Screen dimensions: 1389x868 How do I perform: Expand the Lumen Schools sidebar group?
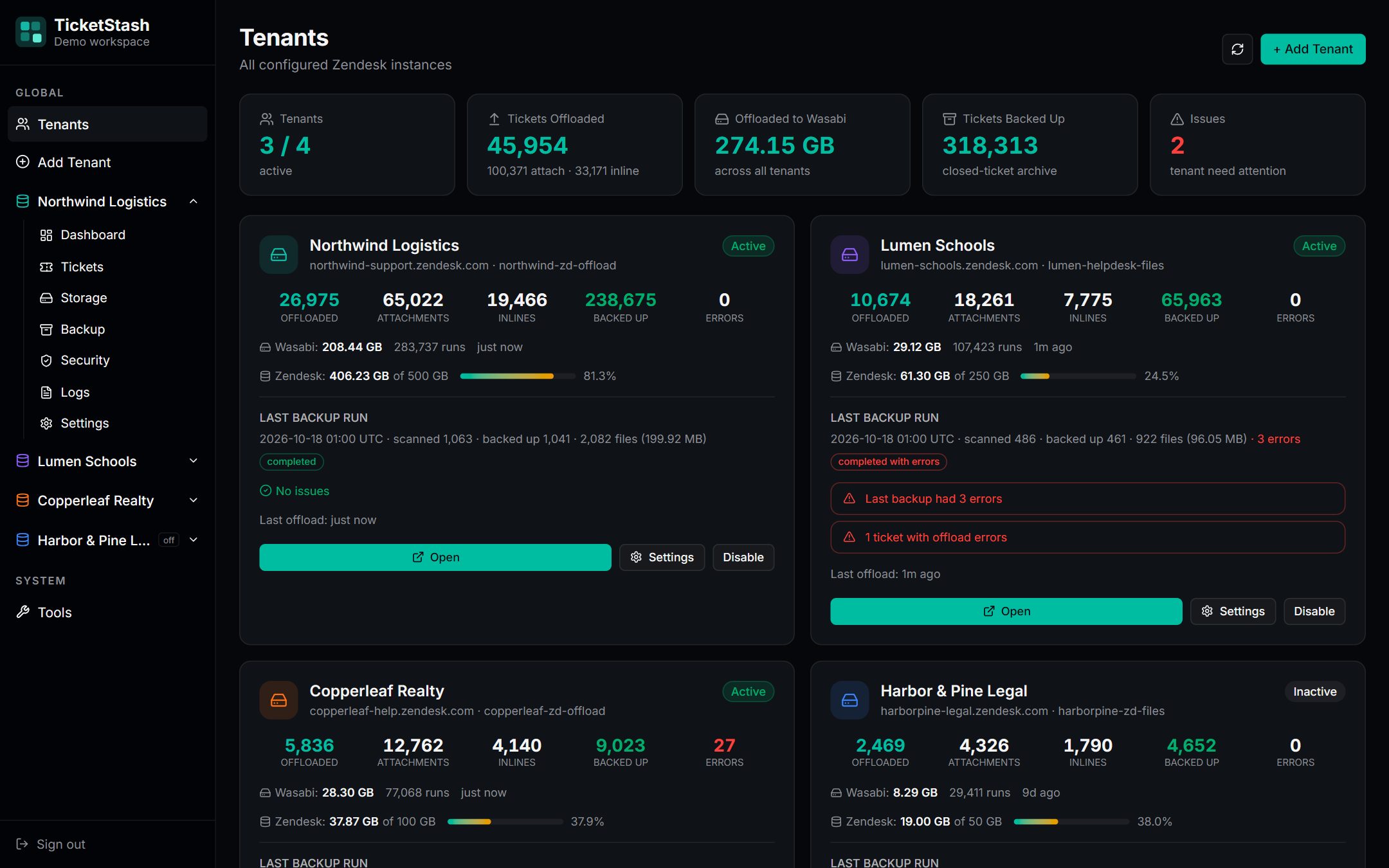[194, 461]
